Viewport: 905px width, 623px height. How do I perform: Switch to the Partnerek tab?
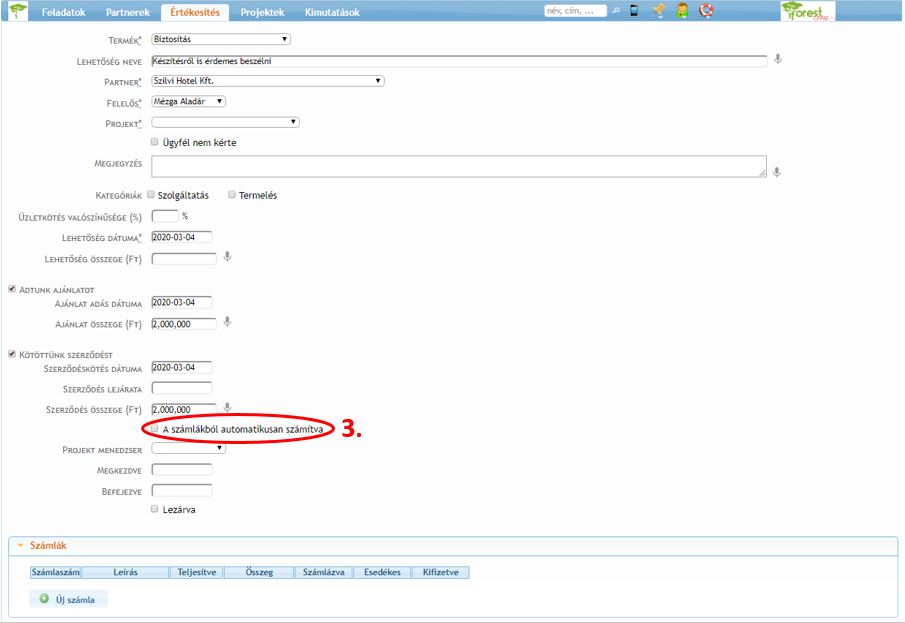(128, 12)
